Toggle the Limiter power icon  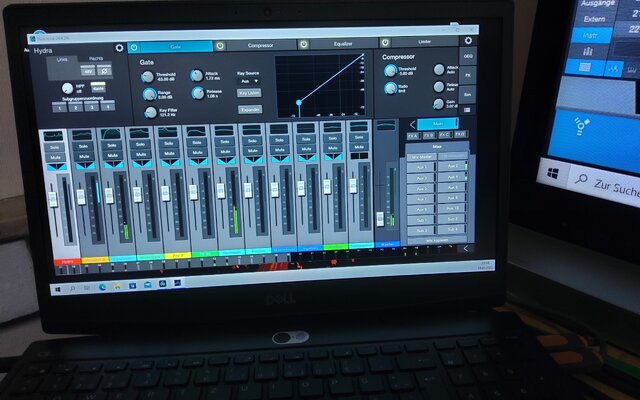385,42
